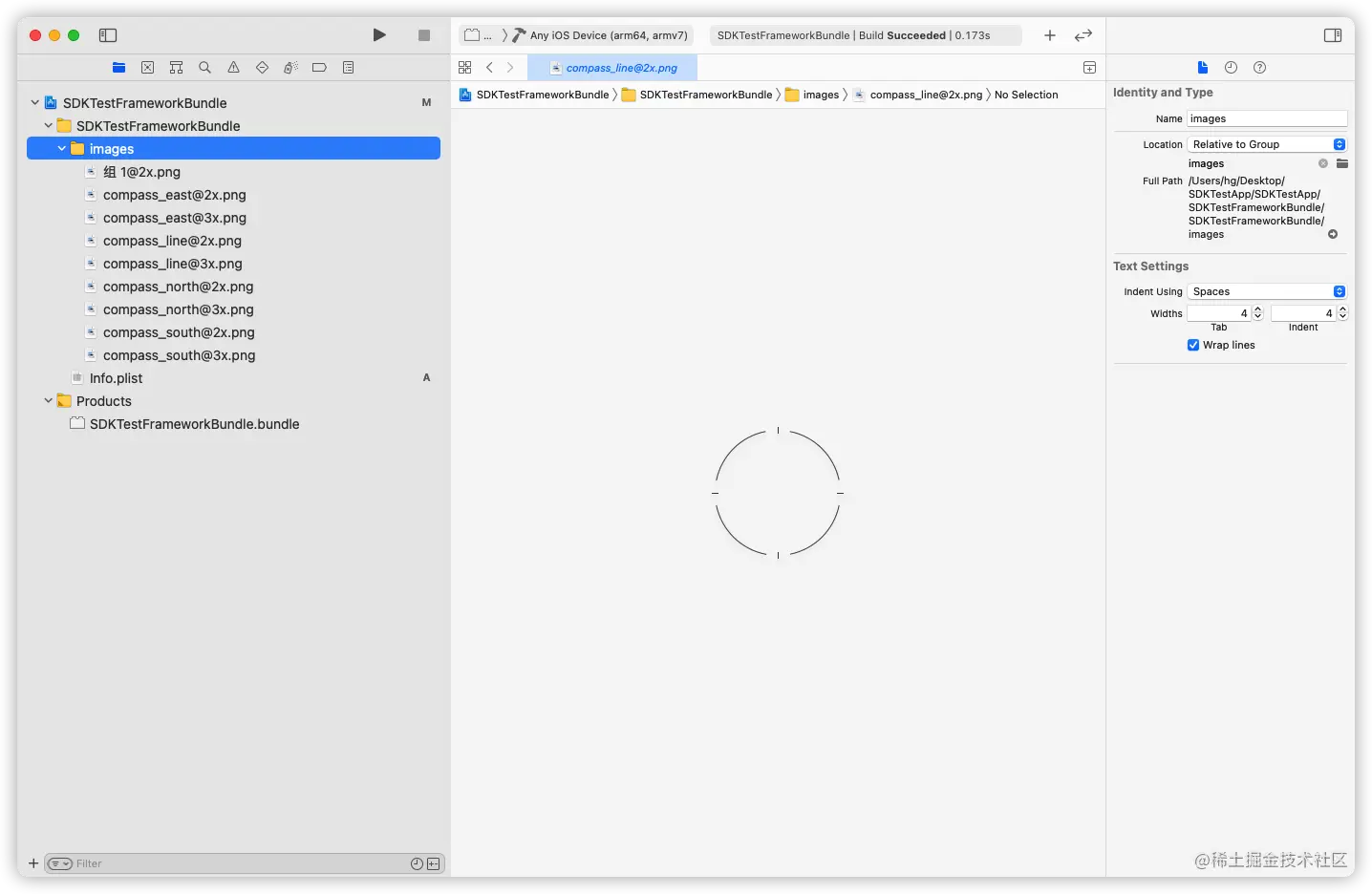The height and width of the screenshot is (894, 1372).
Task: Open the Project navigator folder icon
Action: click(x=118, y=68)
